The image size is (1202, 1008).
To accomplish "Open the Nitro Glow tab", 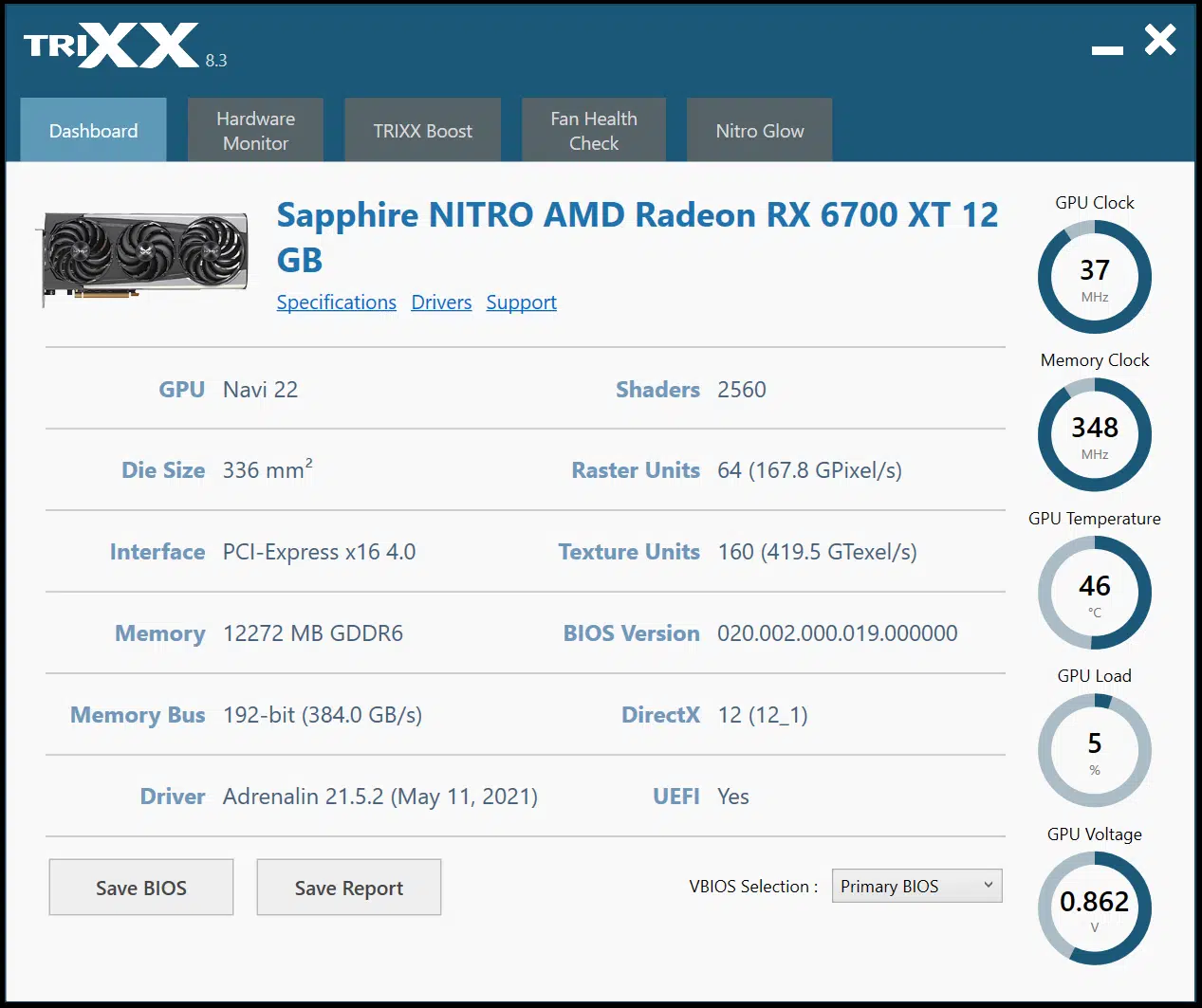I will (x=760, y=130).
